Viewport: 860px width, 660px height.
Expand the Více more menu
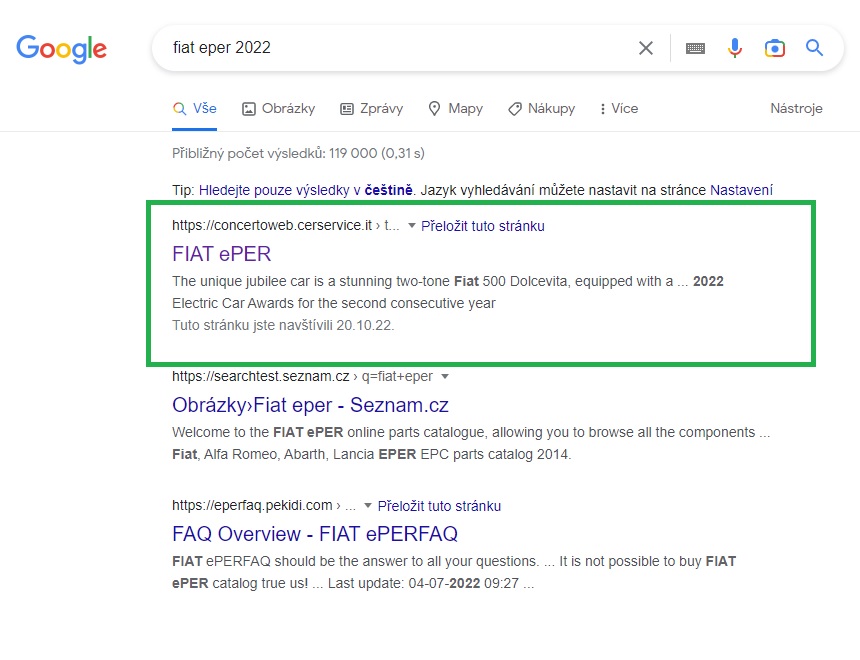(618, 108)
